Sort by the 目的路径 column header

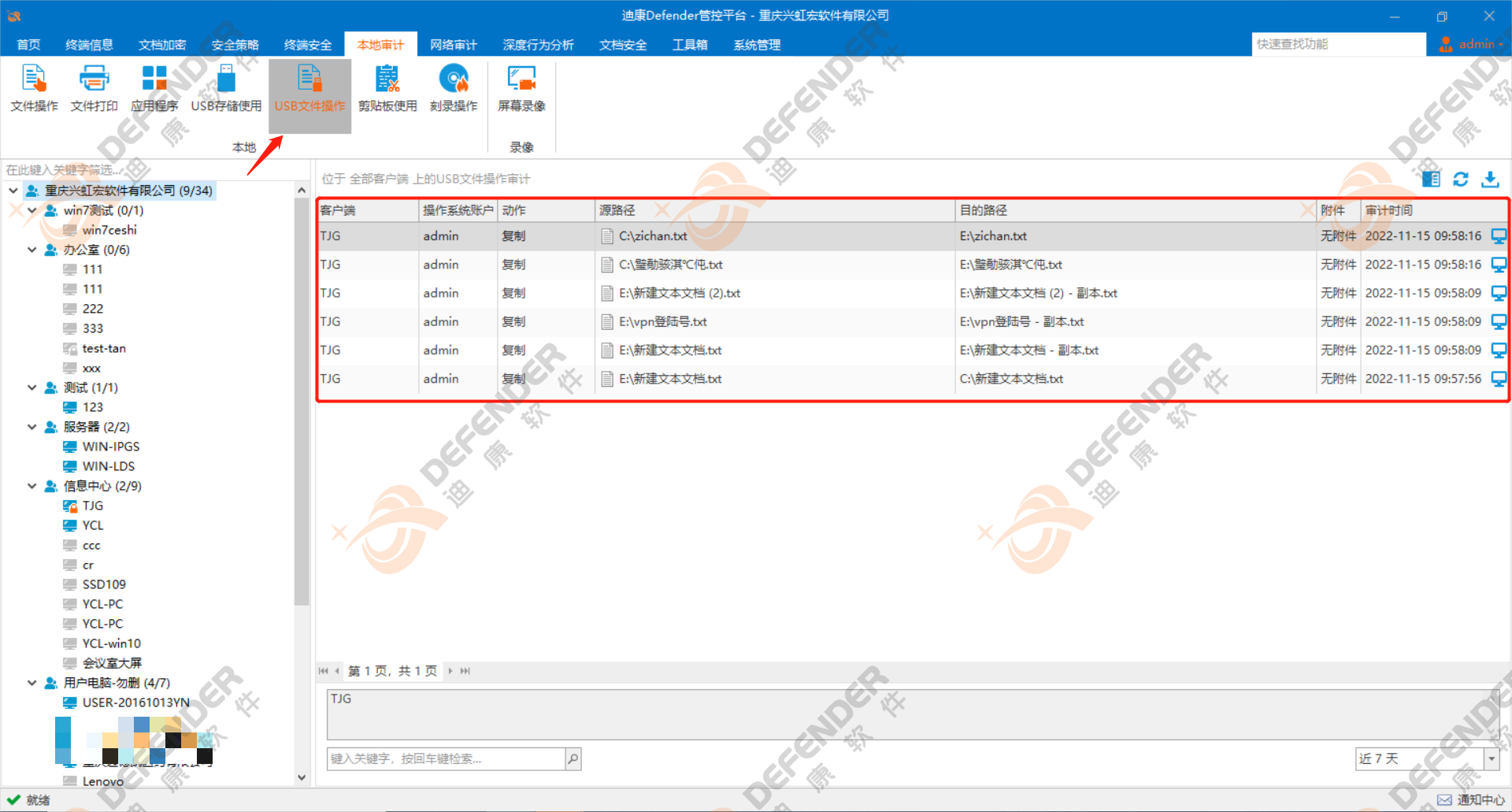(1136, 210)
